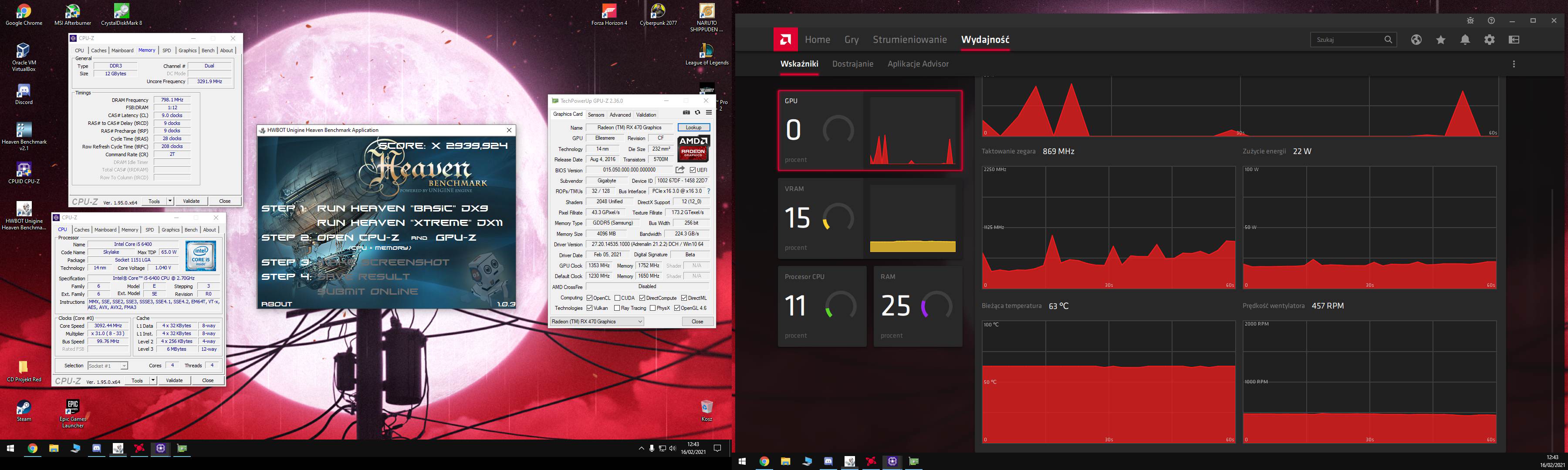Click the question mark next to Bus Interface
This screenshot has width=1568, height=470.
(709, 191)
